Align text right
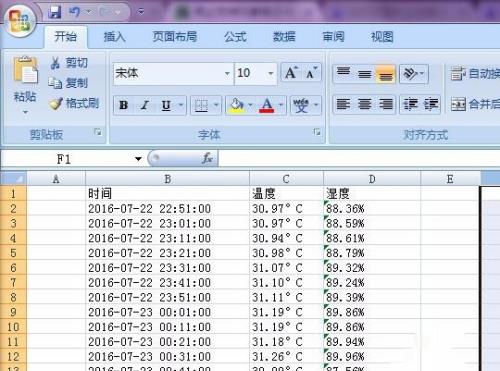The image size is (500, 371). pyautogui.click(x=385, y=104)
